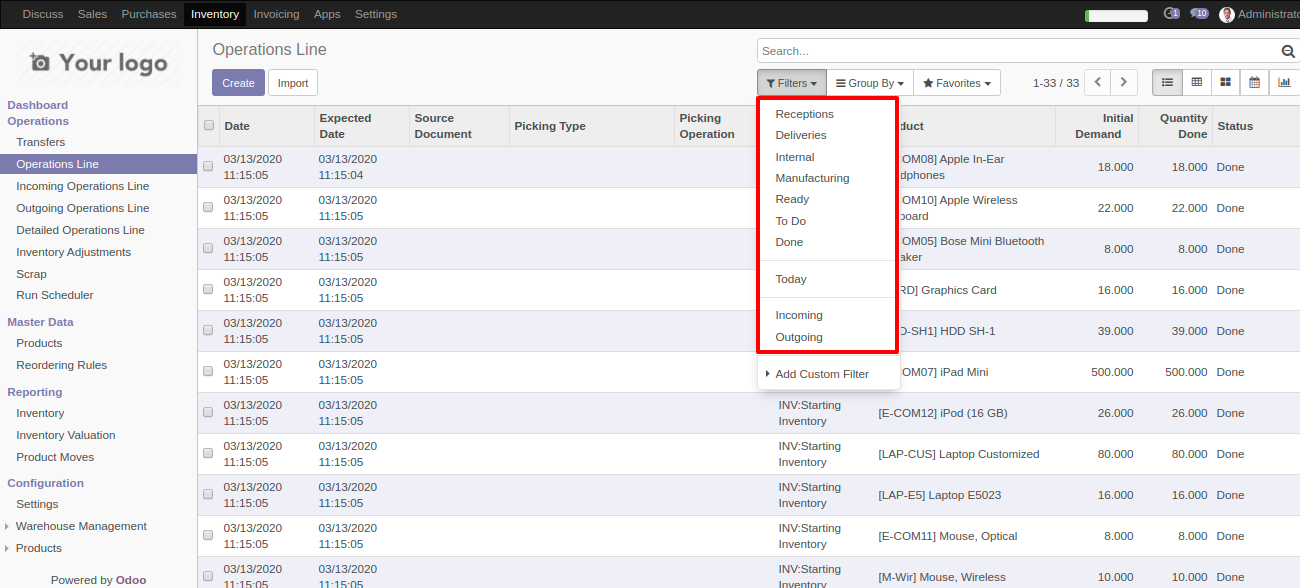Open activities clock icon with badge 1
The width and height of the screenshot is (1300, 588).
point(1172,14)
